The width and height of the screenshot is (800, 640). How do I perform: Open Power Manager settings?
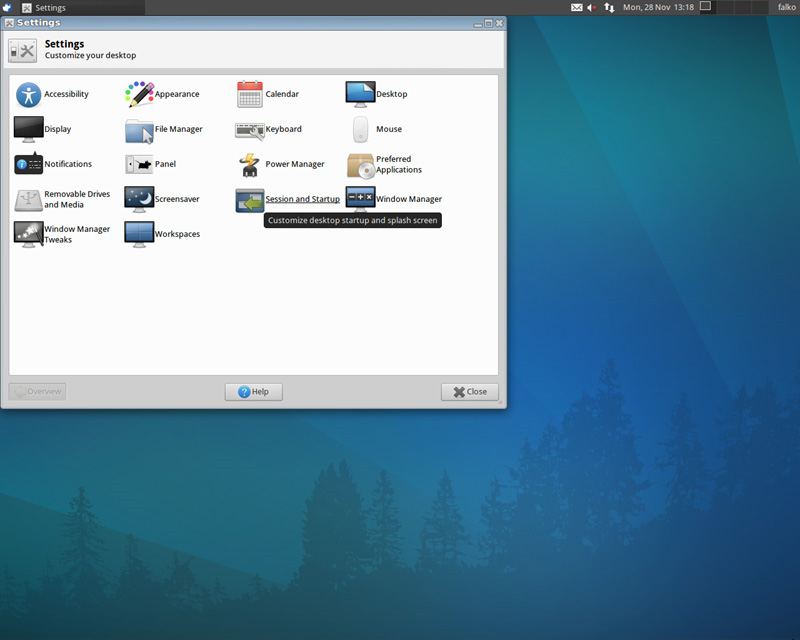(x=249, y=165)
